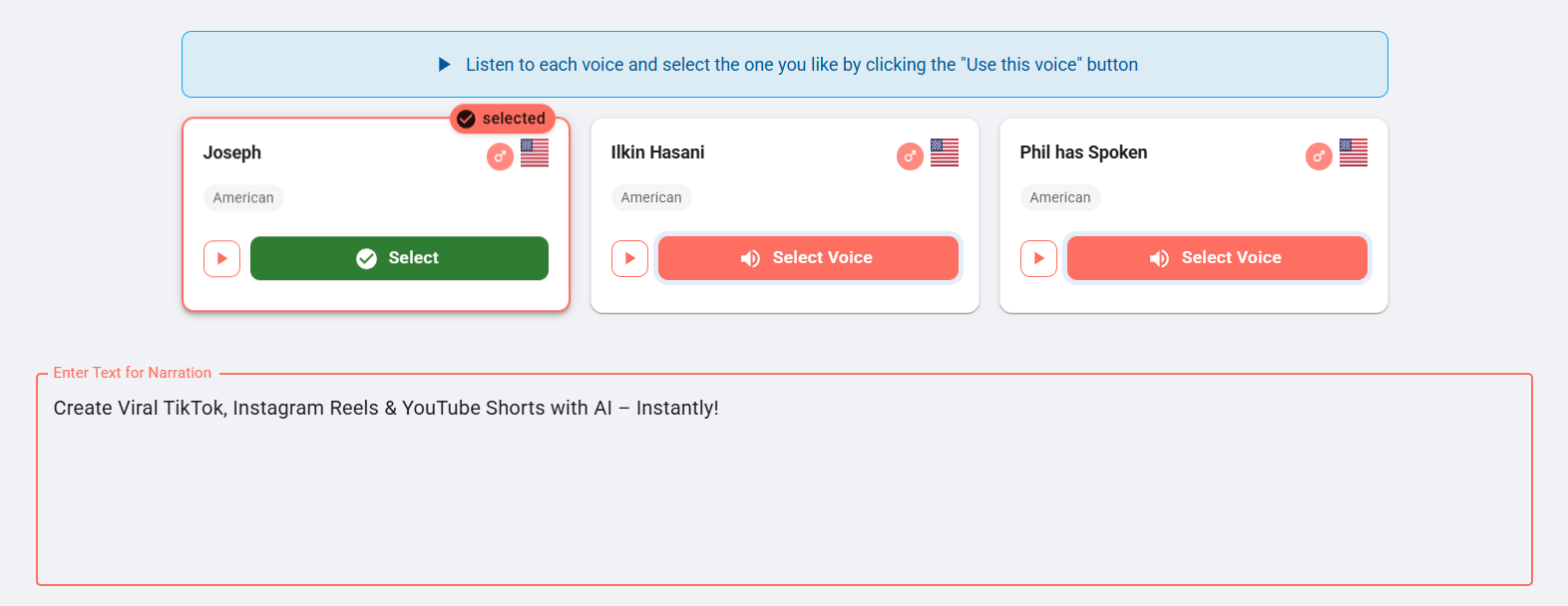The width and height of the screenshot is (1568, 606).
Task: Click the selected badge on Joseph card
Action: (x=502, y=119)
